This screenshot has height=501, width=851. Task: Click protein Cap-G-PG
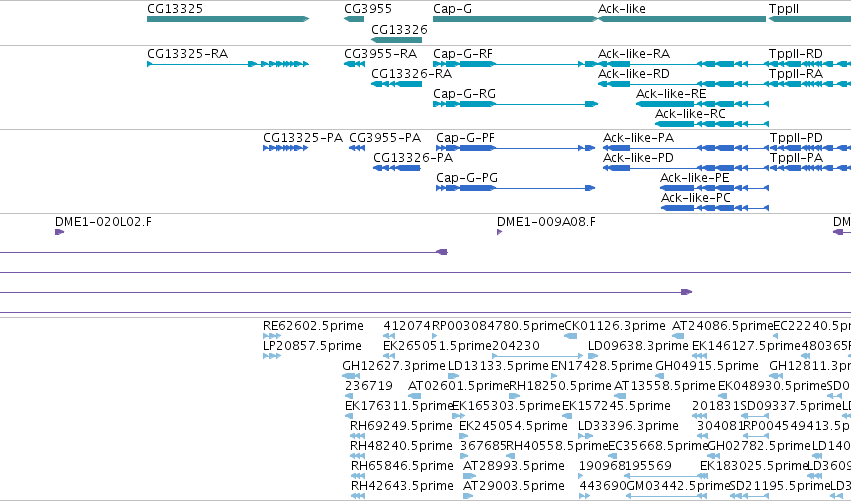516,188
